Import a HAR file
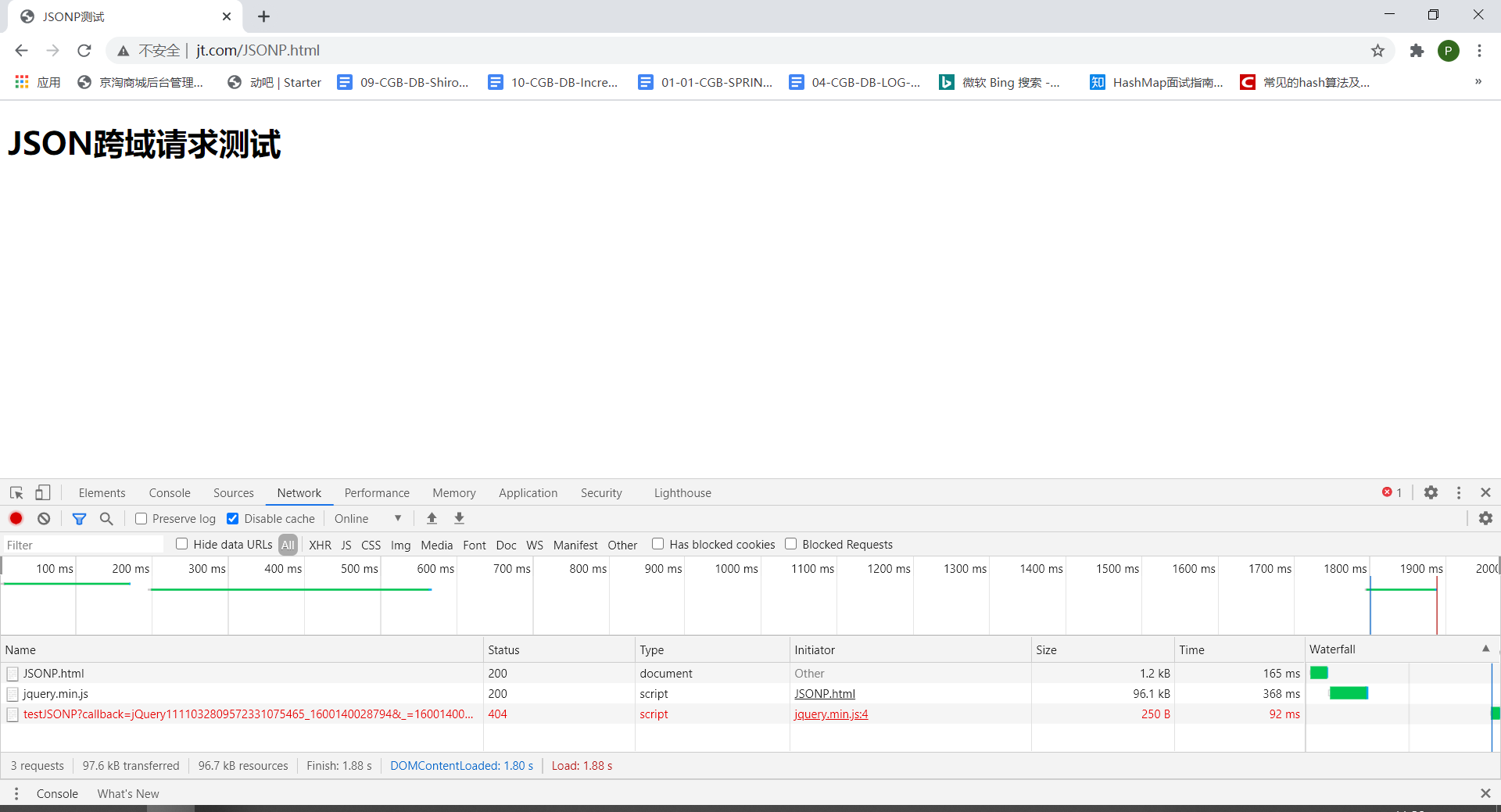Screen dimensions: 1501x812 [x=432, y=518]
